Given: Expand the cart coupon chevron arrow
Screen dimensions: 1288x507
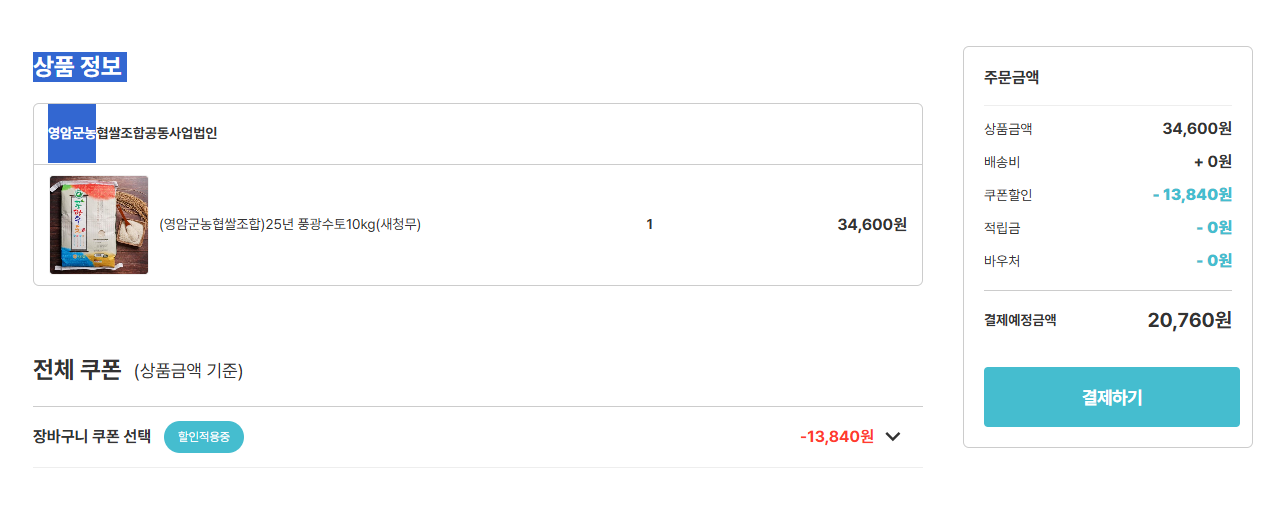Looking at the screenshot, I should (893, 437).
